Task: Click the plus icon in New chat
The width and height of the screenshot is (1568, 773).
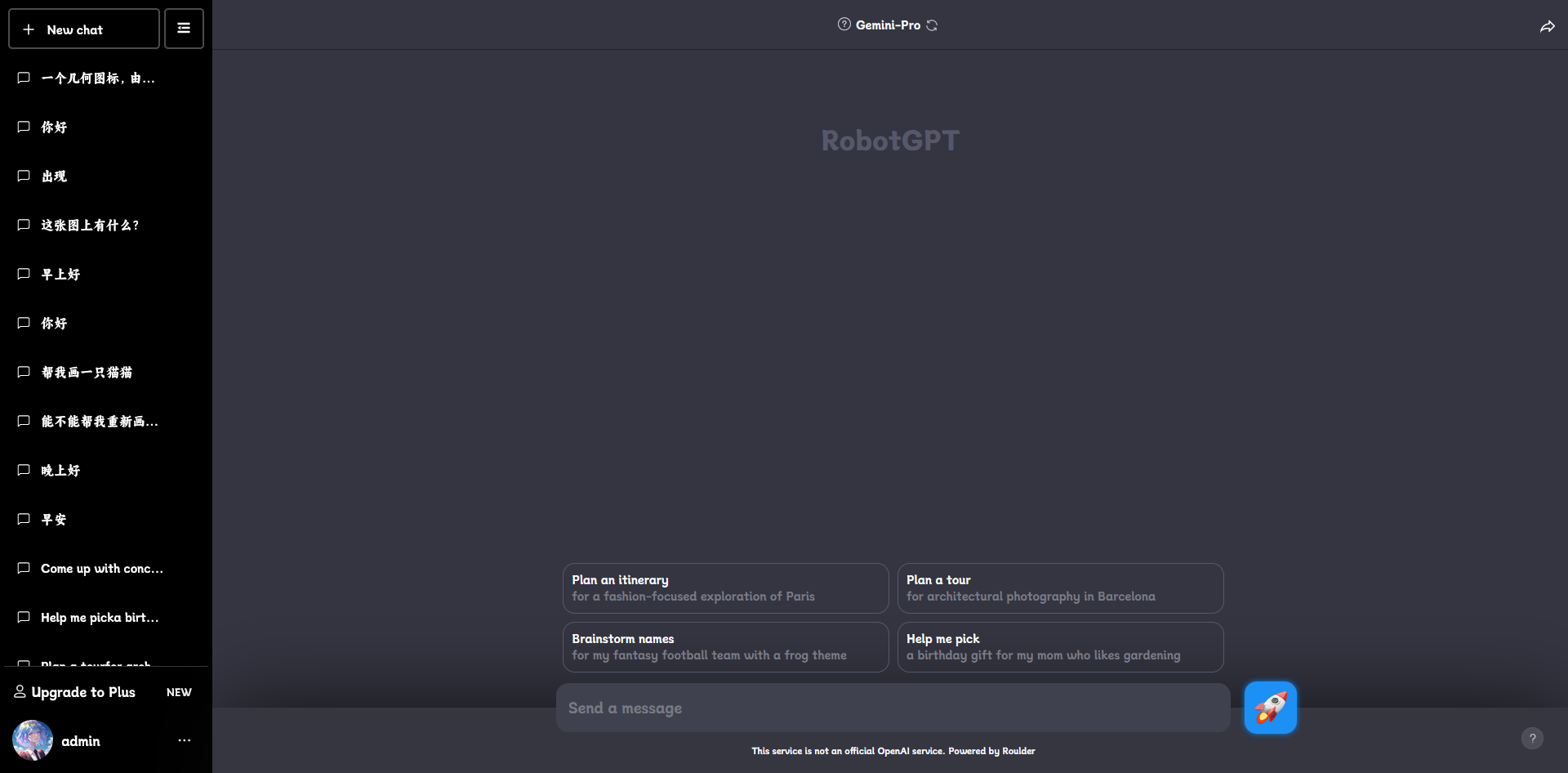Action: click(x=29, y=29)
